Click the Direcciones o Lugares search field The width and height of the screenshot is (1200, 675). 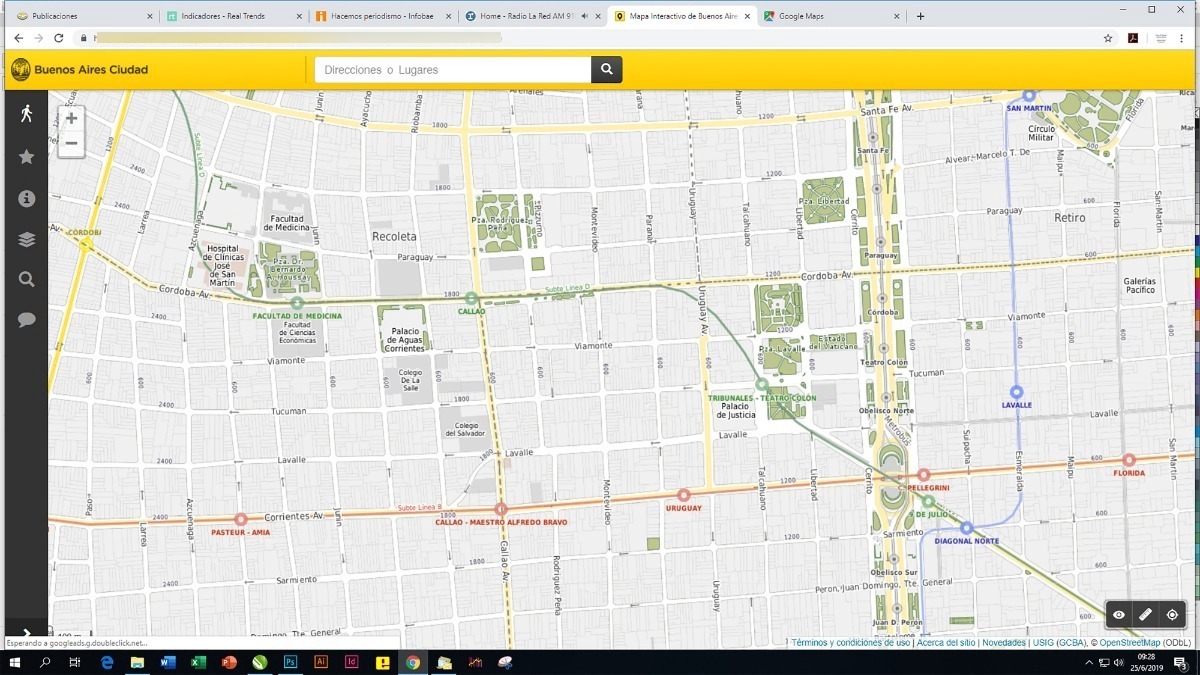pos(453,70)
